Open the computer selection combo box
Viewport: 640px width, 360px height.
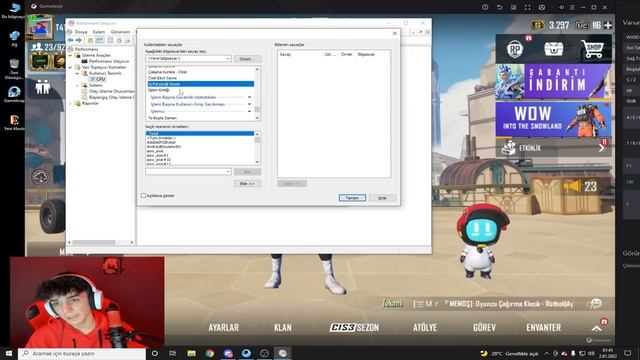(189, 59)
